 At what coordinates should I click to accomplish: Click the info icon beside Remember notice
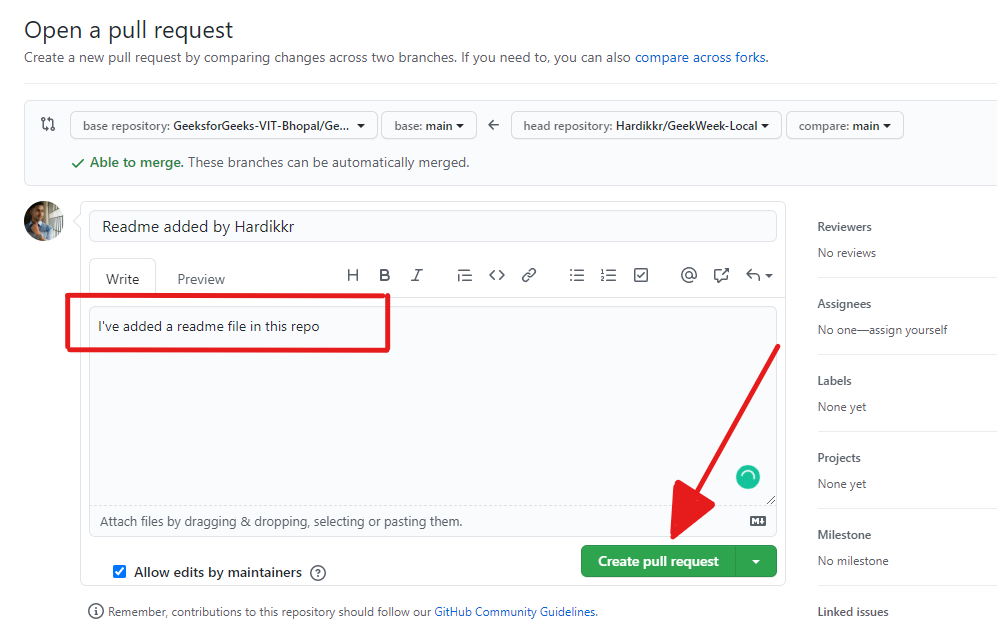tap(95, 611)
